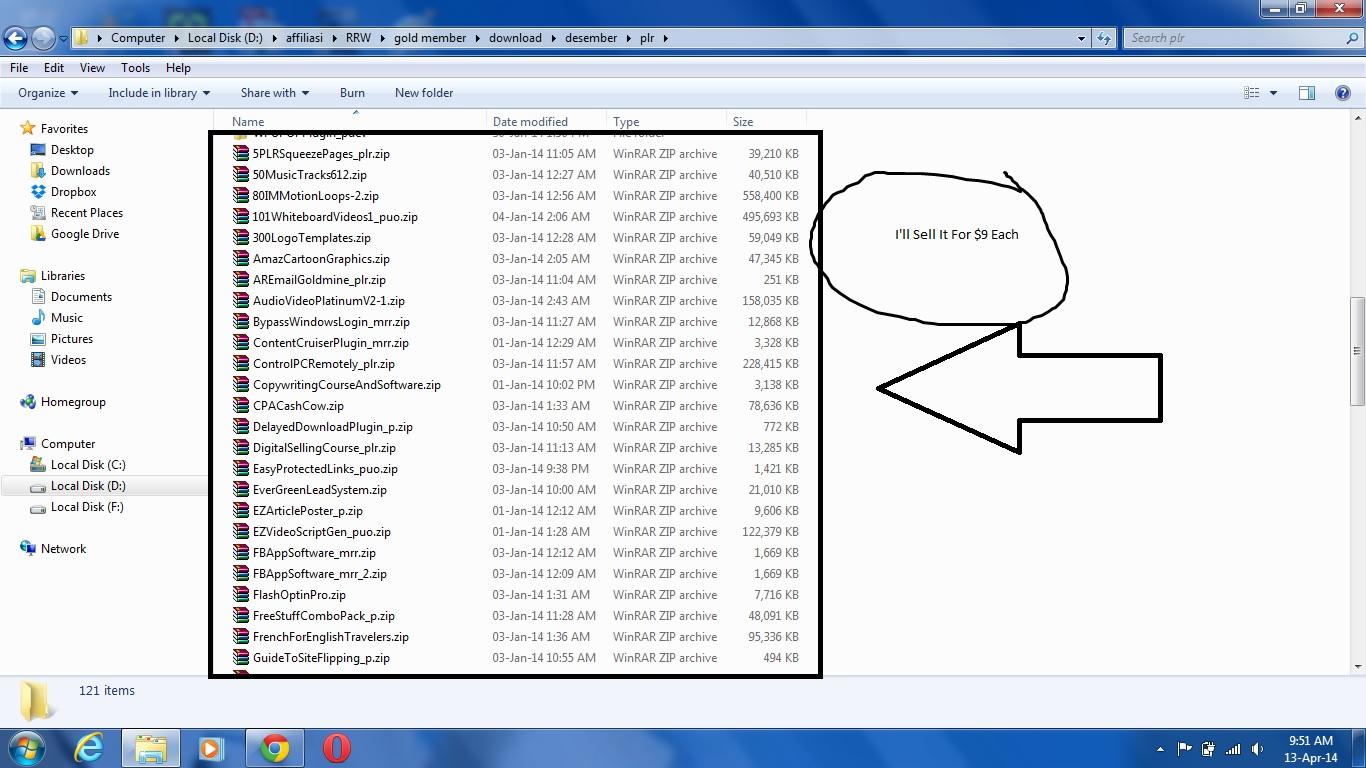Screen dimensions: 1366x768
Task: Open Opera browser from the taskbar
Action: click(337, 748)
